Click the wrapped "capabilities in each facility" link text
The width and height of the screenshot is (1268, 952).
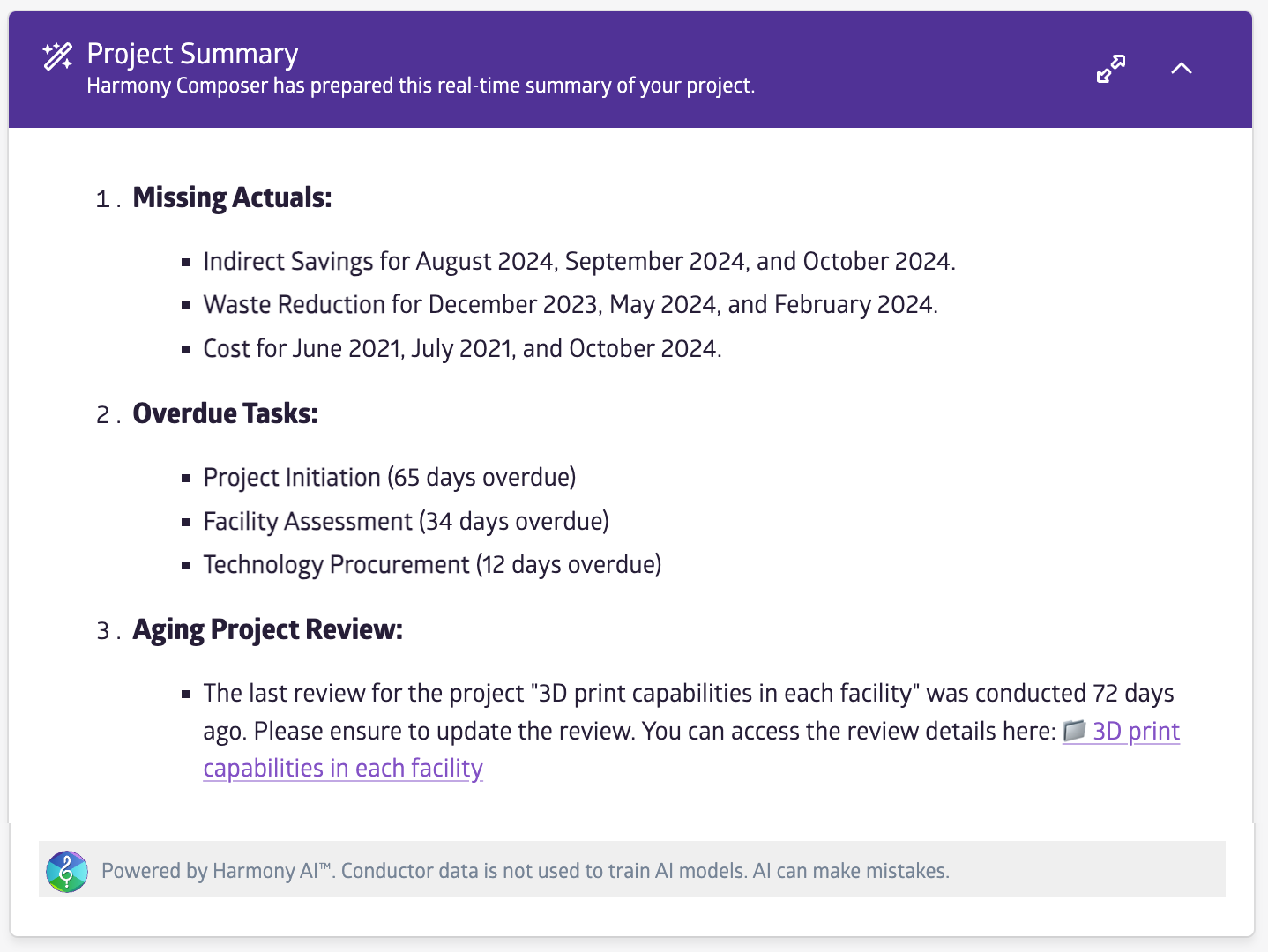[343, 769]
